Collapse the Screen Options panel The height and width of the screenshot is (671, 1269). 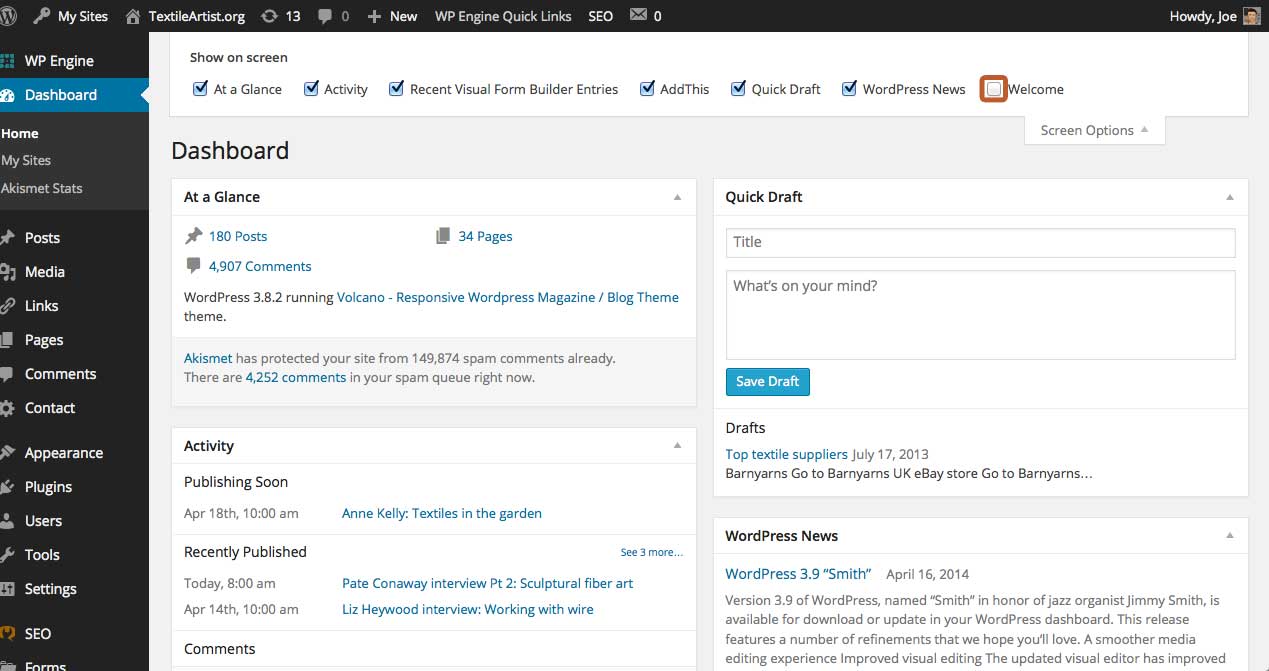pyautogui.click(x=1094, y=130)
